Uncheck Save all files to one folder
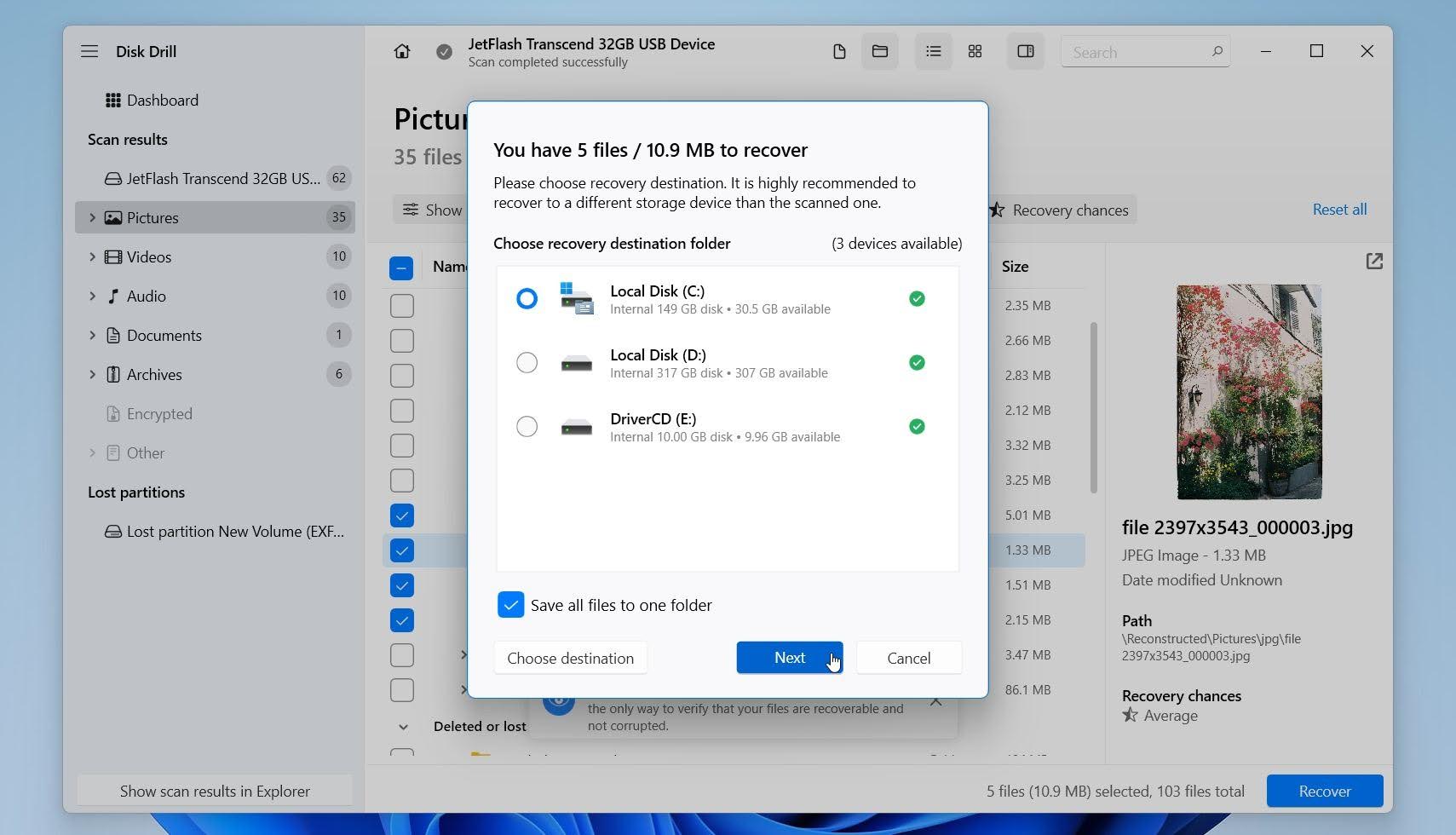The height and width of the screenshot is (835, 1456). point(511,605)
